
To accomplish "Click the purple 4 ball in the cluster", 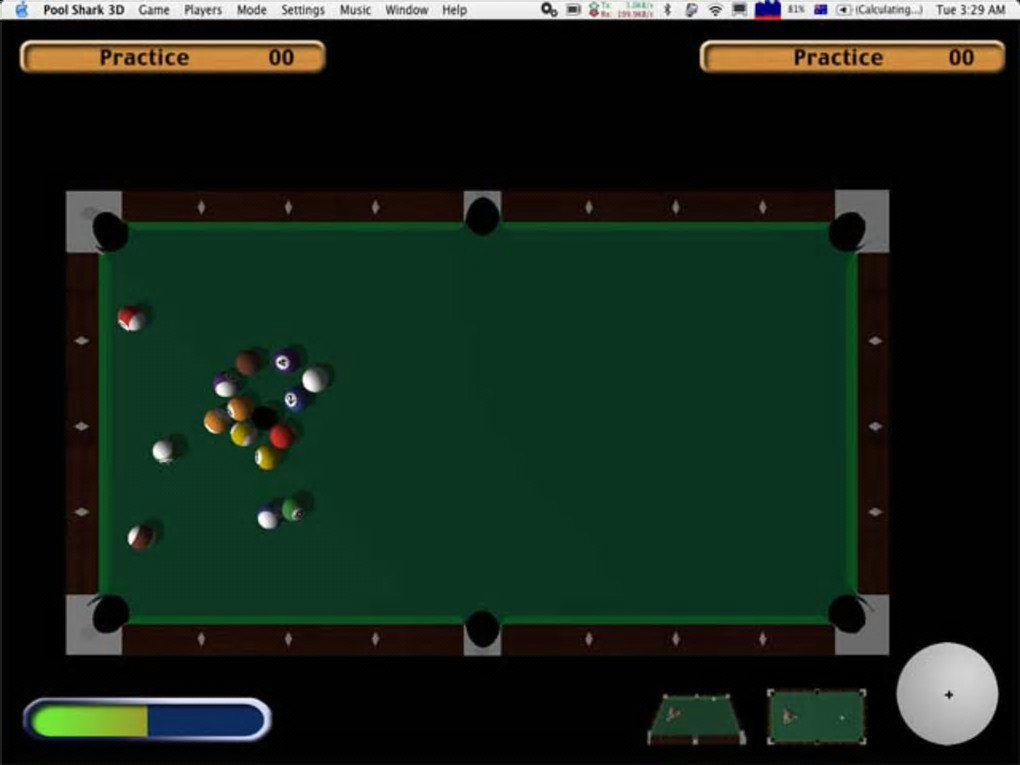I will coord(284,361).
